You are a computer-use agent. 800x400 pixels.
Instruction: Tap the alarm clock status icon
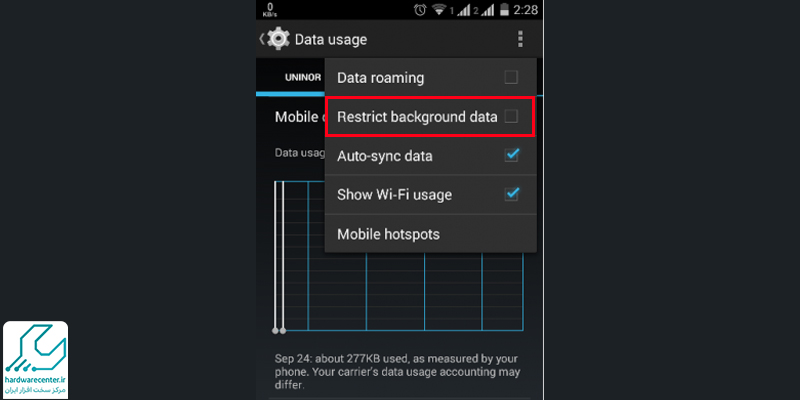click(420, 10)
